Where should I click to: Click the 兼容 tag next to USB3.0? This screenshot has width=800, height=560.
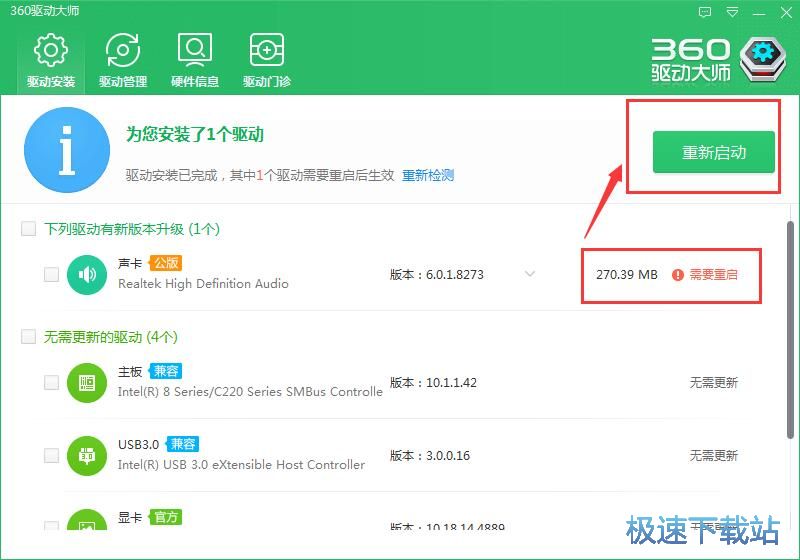[x=183, y=444]
